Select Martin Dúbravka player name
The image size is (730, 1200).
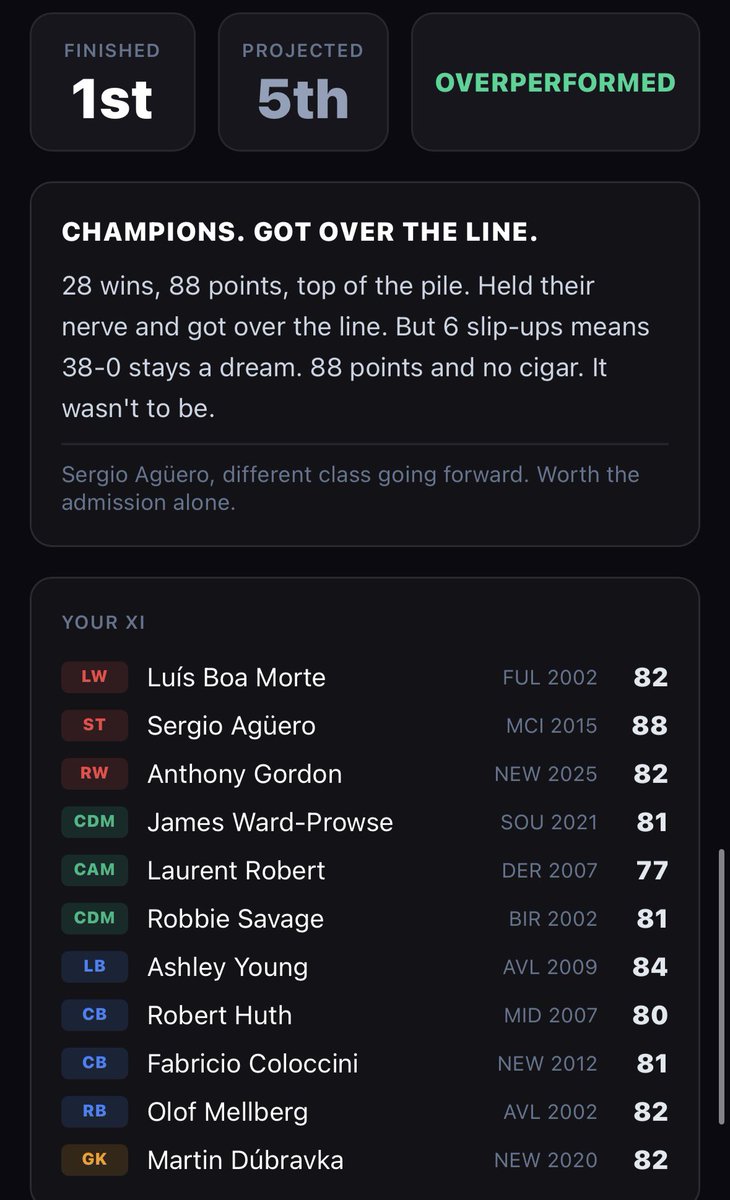245,1160
